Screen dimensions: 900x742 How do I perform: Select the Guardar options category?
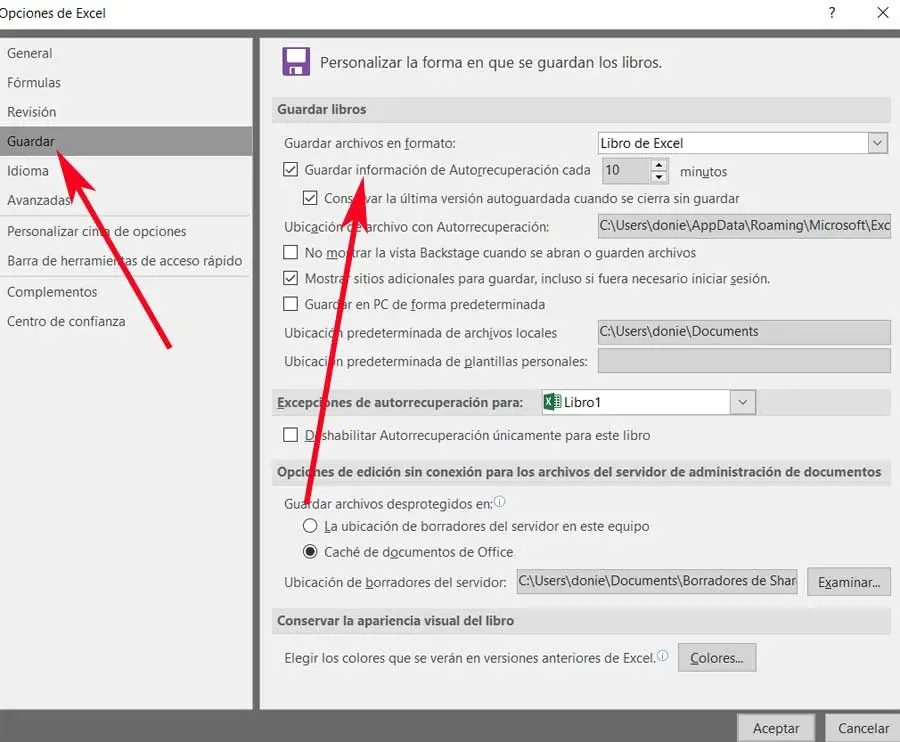click(126, 141)
